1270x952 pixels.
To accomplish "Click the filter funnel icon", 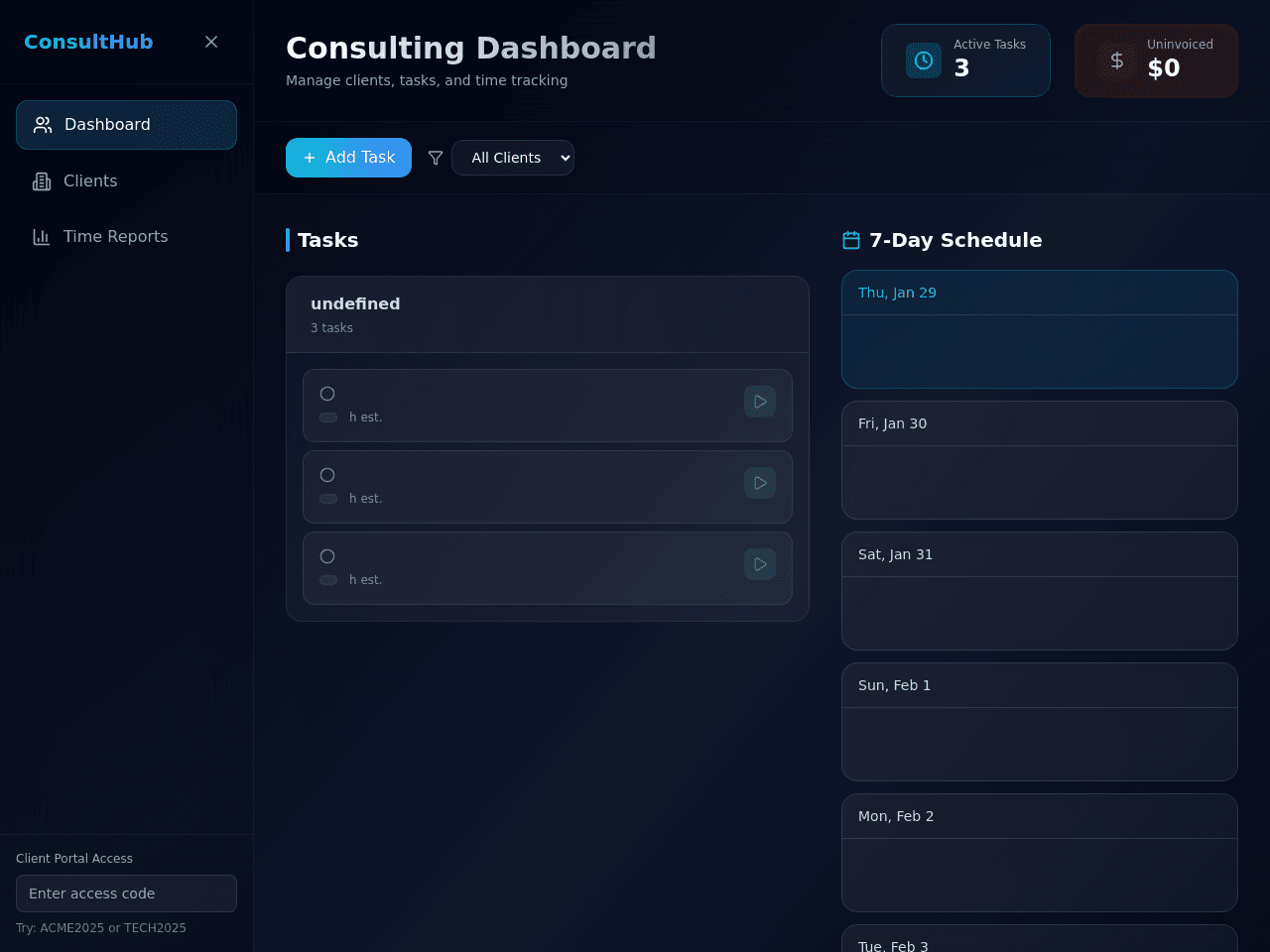I will [x=436, y=158].
